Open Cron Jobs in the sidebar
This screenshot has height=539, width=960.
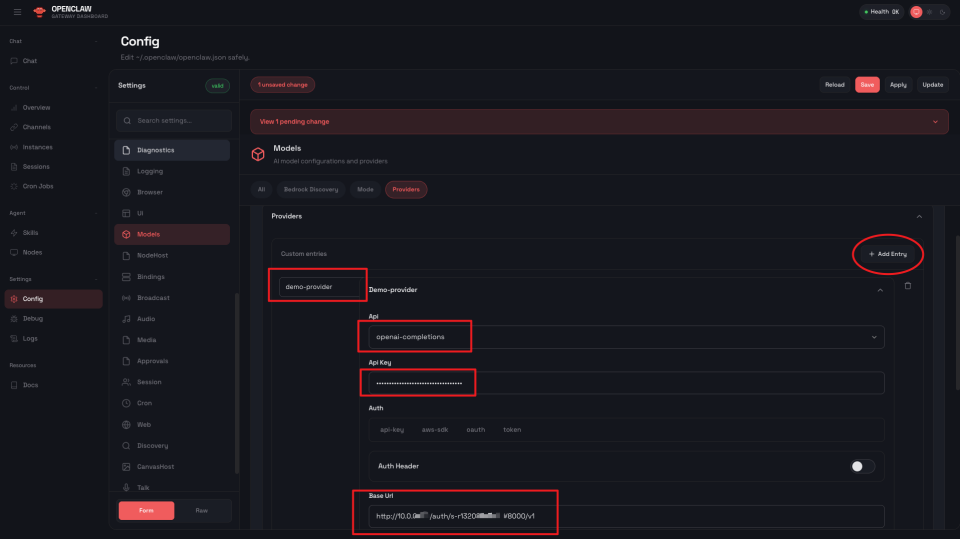point(36,186)
